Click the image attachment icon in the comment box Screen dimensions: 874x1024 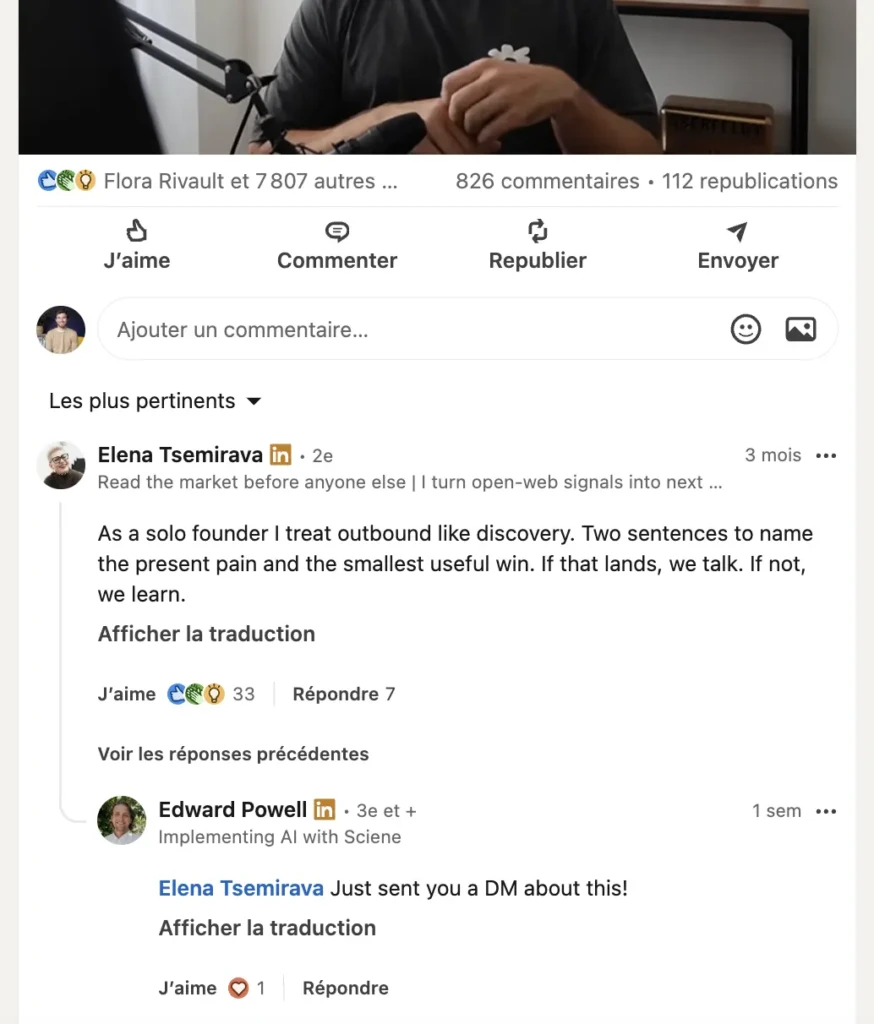(x=800, y=328)
